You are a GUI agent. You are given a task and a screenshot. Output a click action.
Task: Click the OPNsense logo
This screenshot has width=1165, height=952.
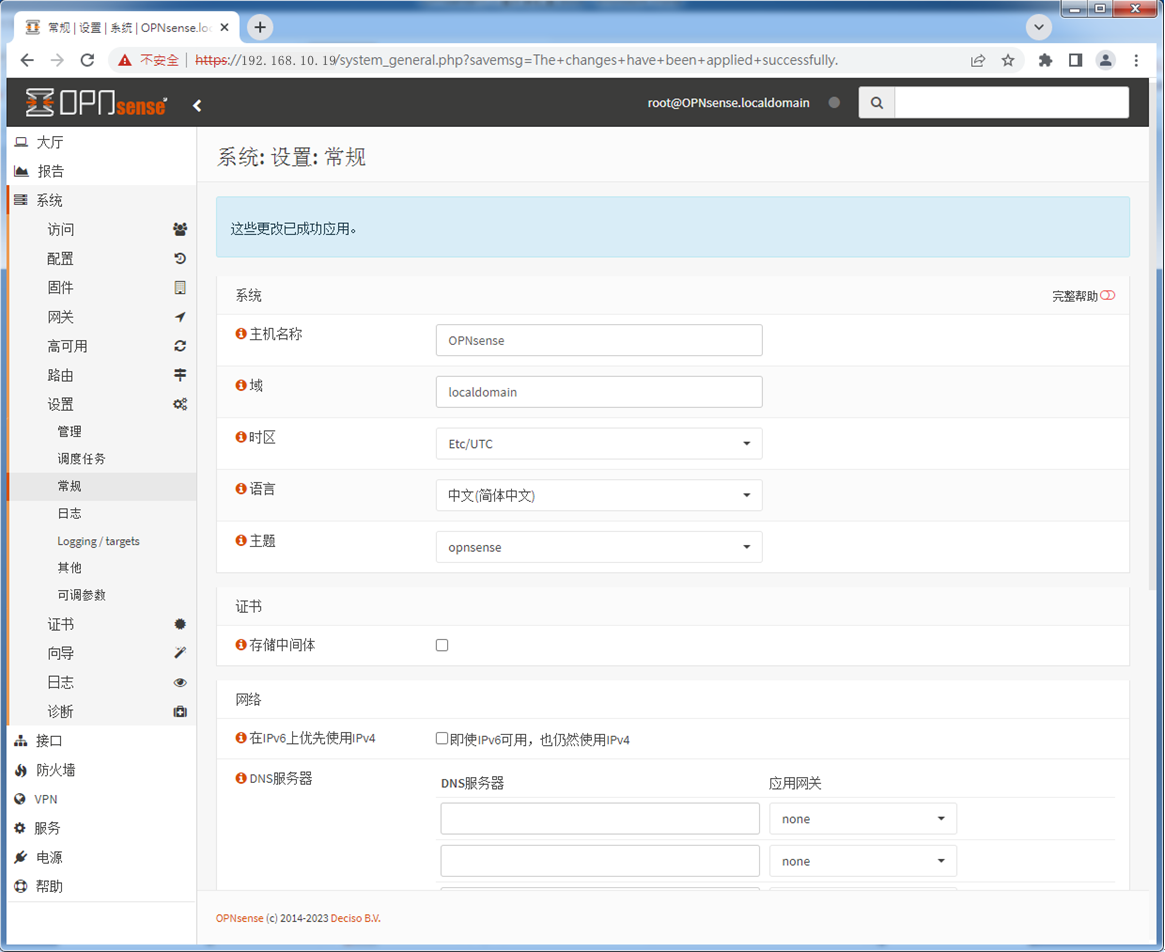96,103
